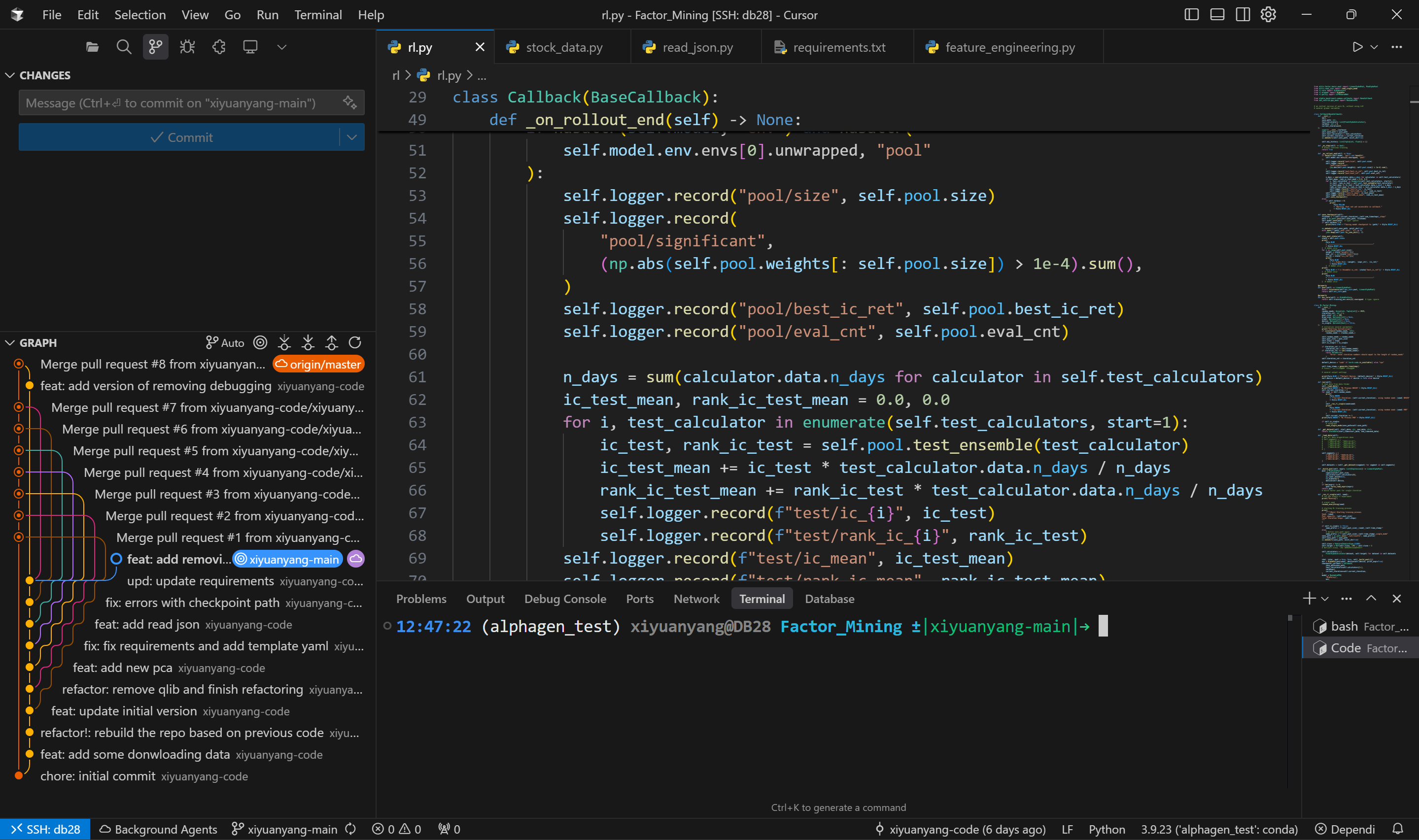Open the Help menu
This screenshot has width=1419, height=840.
point(371,15)
